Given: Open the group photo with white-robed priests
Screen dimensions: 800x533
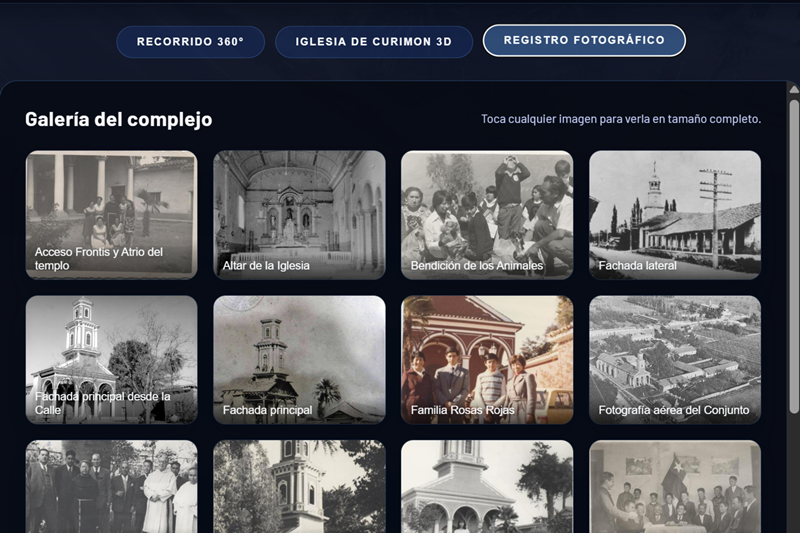Looking at the screenshot, I should click(111, 487).
